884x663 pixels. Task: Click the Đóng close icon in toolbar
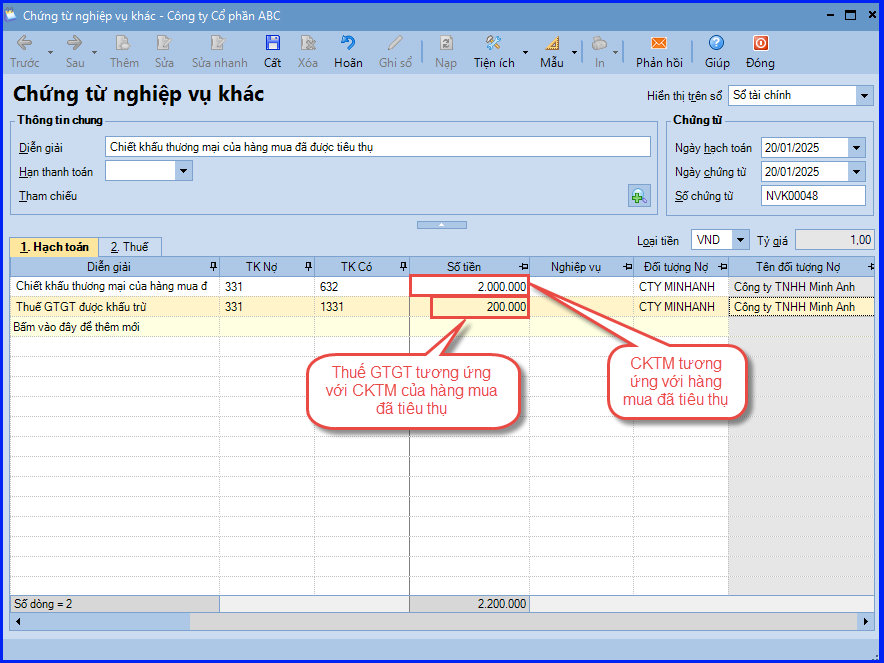click(x=760, y=44)
